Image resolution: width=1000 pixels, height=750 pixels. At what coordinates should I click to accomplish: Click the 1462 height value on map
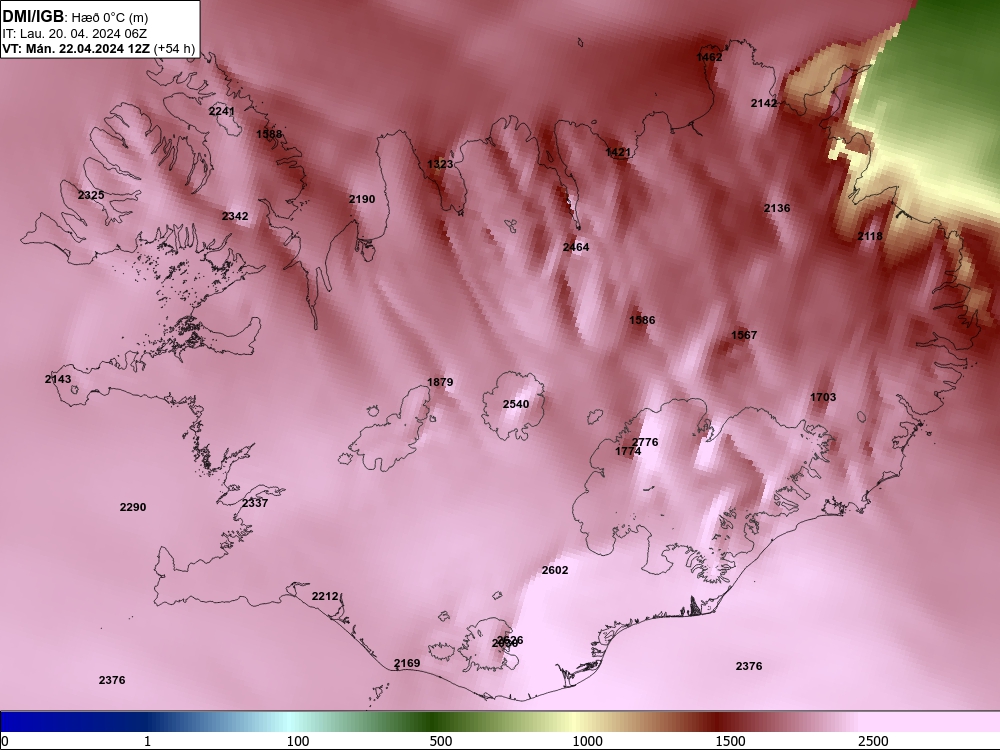tap(709, 57)
